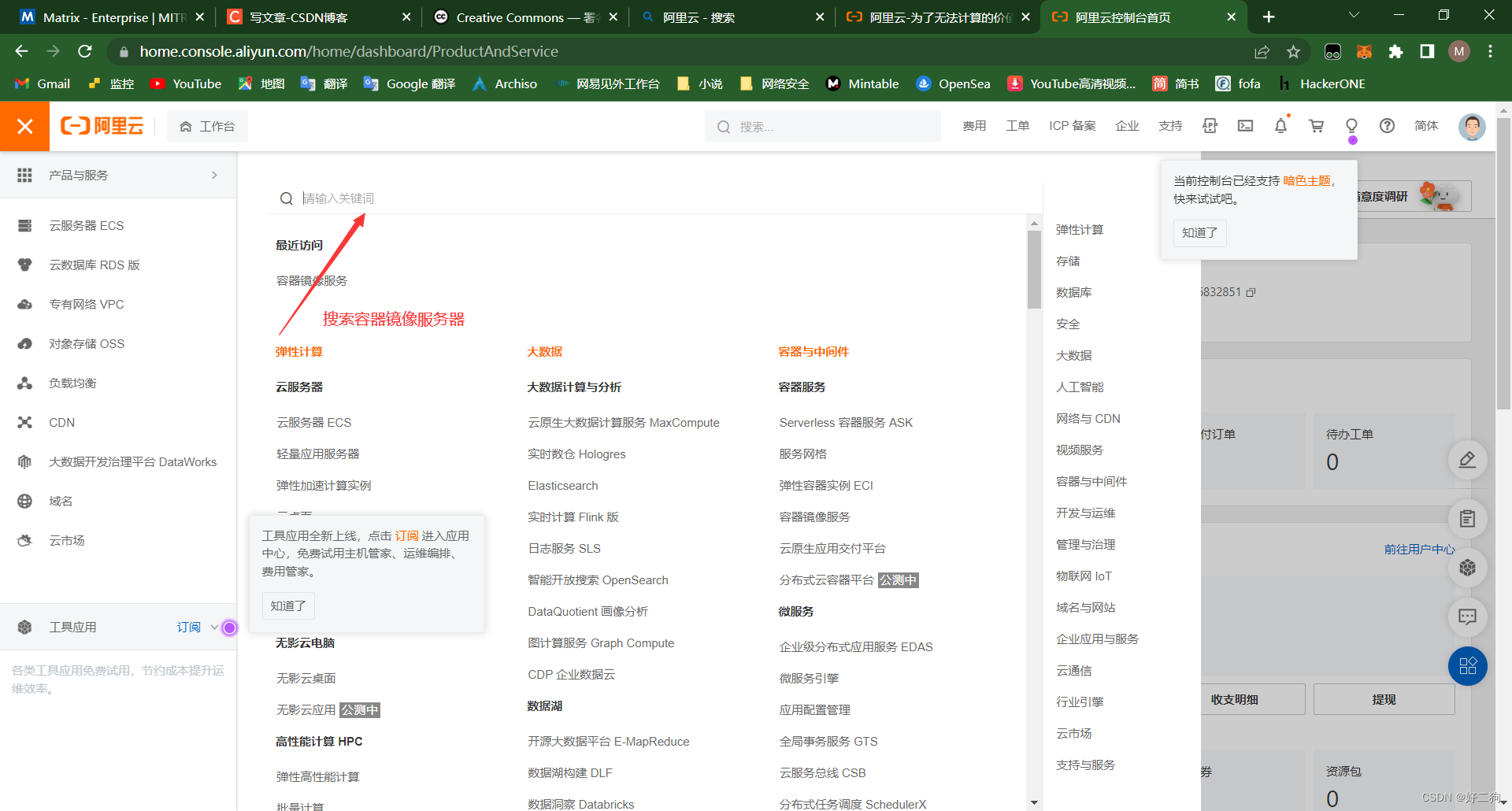Open the 费用 top menu
This screenshot has width=1512, height=811.
tap(974, 126)
